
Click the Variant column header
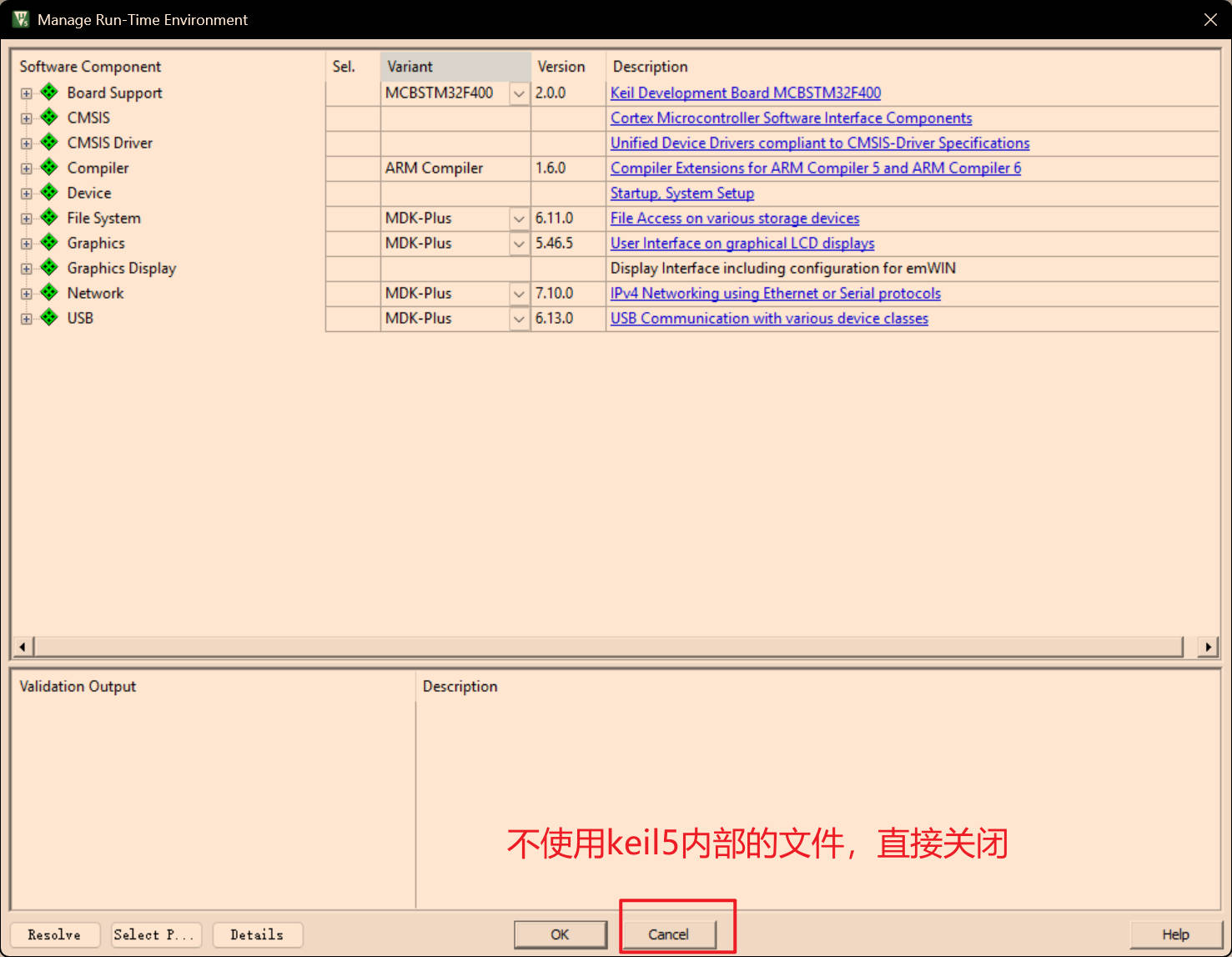pyautogui.click(x=455, y=67)
